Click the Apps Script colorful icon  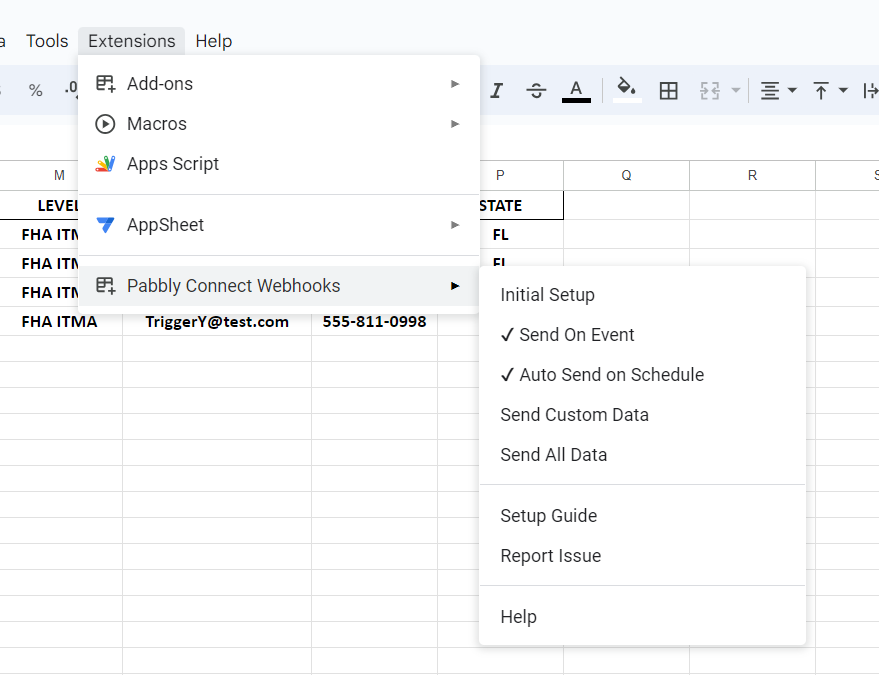click(x=105, y=164)
